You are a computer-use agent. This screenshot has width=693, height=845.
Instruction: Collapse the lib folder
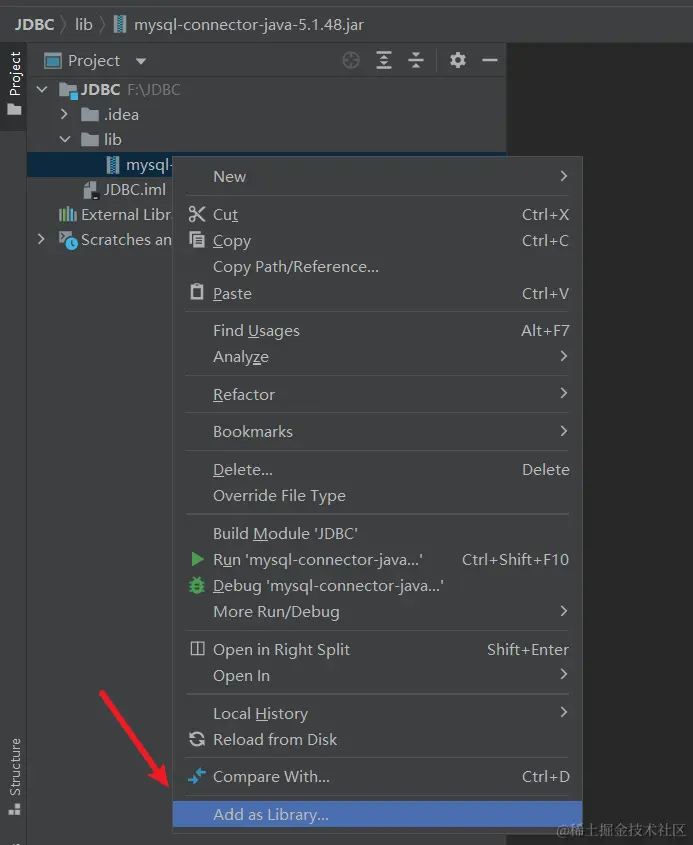(x=65, y=140)
